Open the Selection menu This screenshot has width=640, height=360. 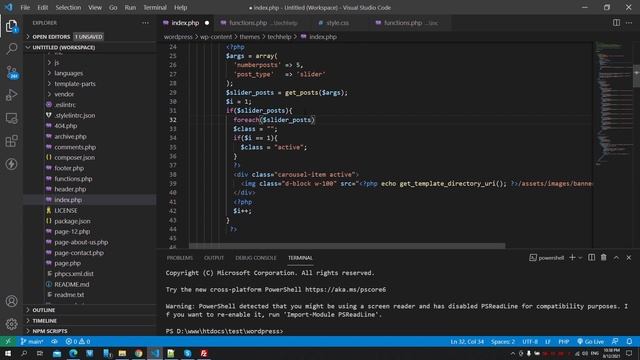[68, 7]
